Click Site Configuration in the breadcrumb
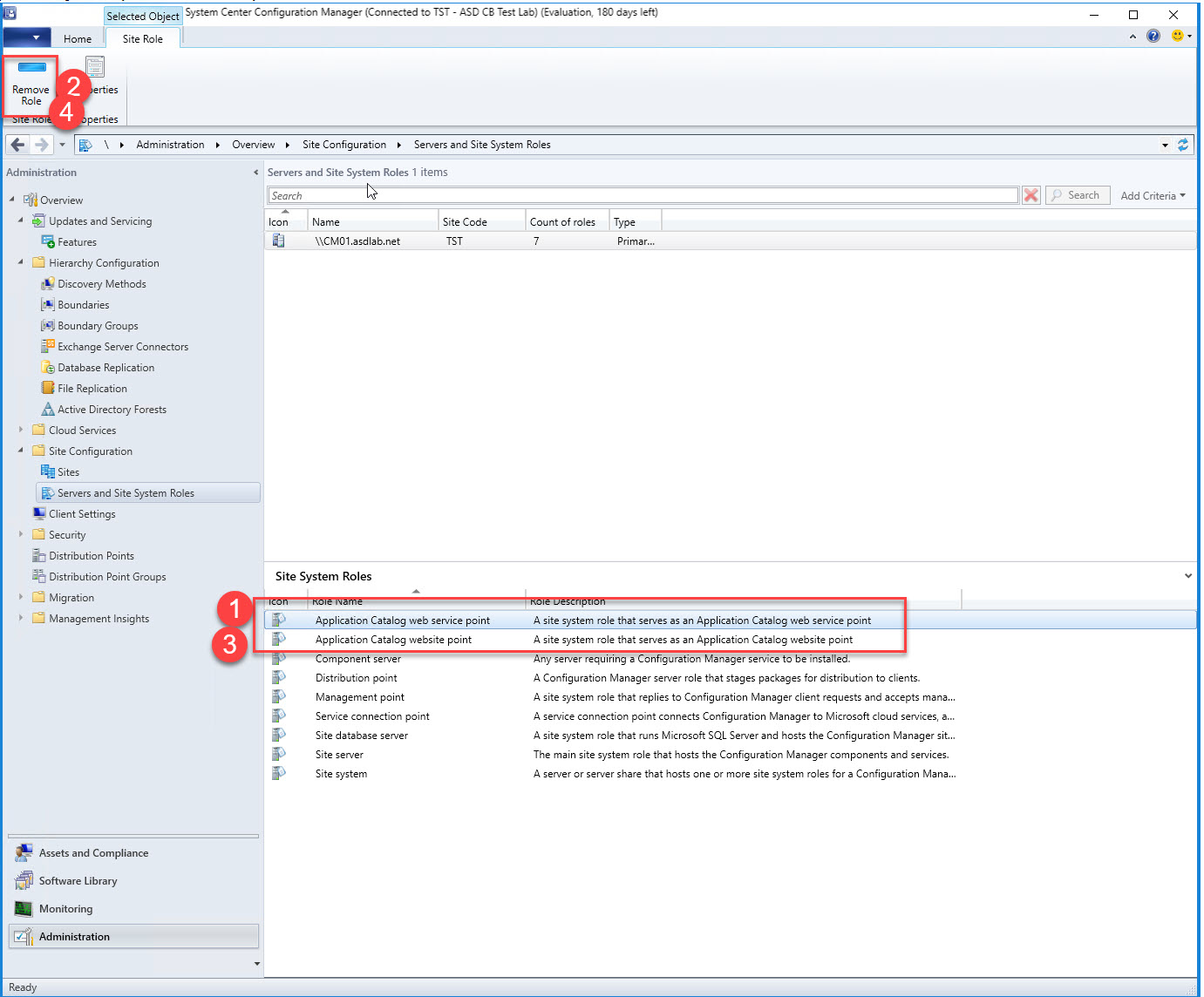This screenshot has width=1204, height=997. tap(344, 145)
